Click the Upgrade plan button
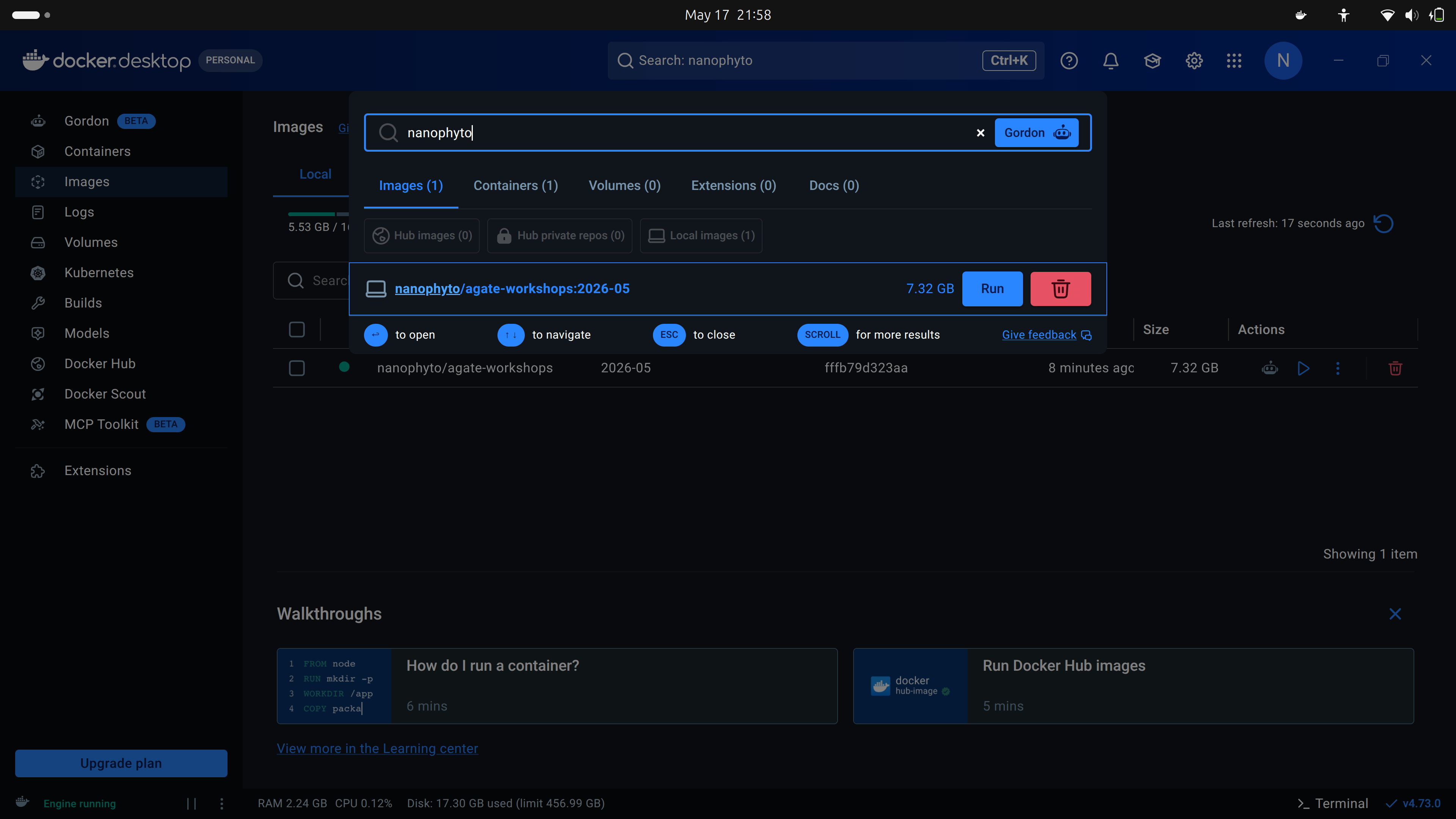The image size is (1456, 819). click(121, 764)
